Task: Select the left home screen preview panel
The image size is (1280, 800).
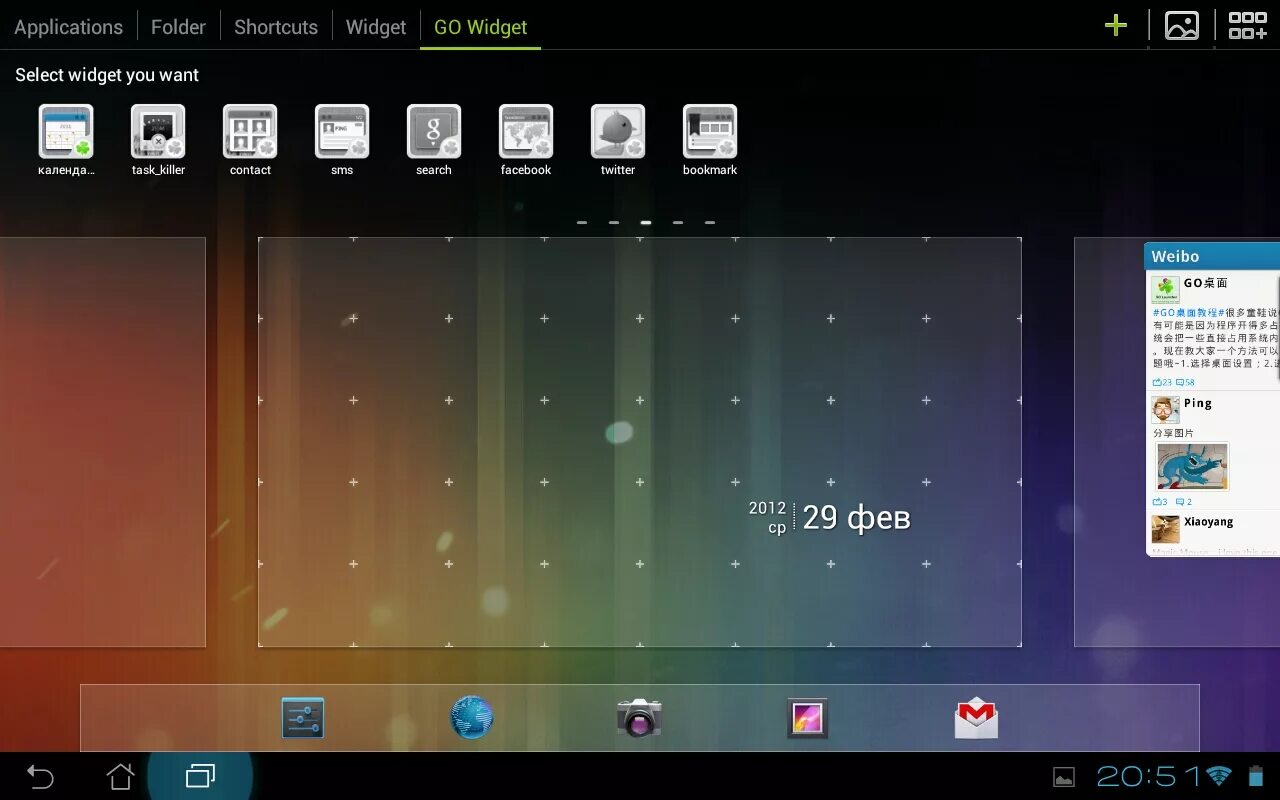Action: (x=102, y=442)
